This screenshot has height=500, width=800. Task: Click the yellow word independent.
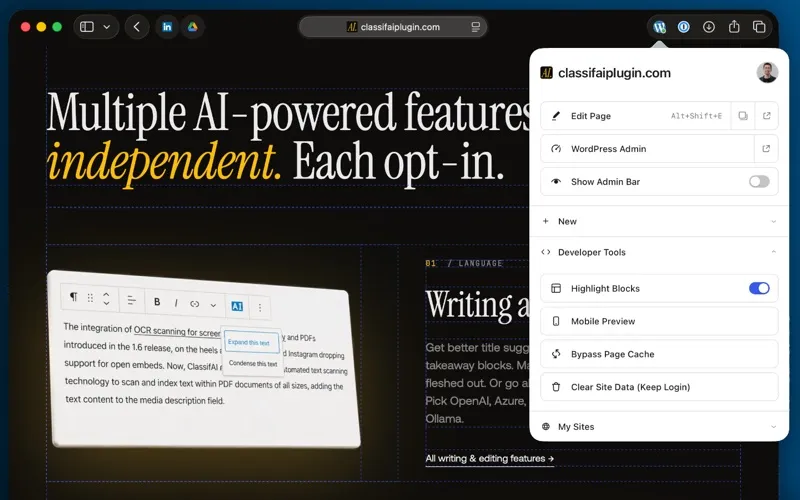pyautogui.click(x=164, y=162)
